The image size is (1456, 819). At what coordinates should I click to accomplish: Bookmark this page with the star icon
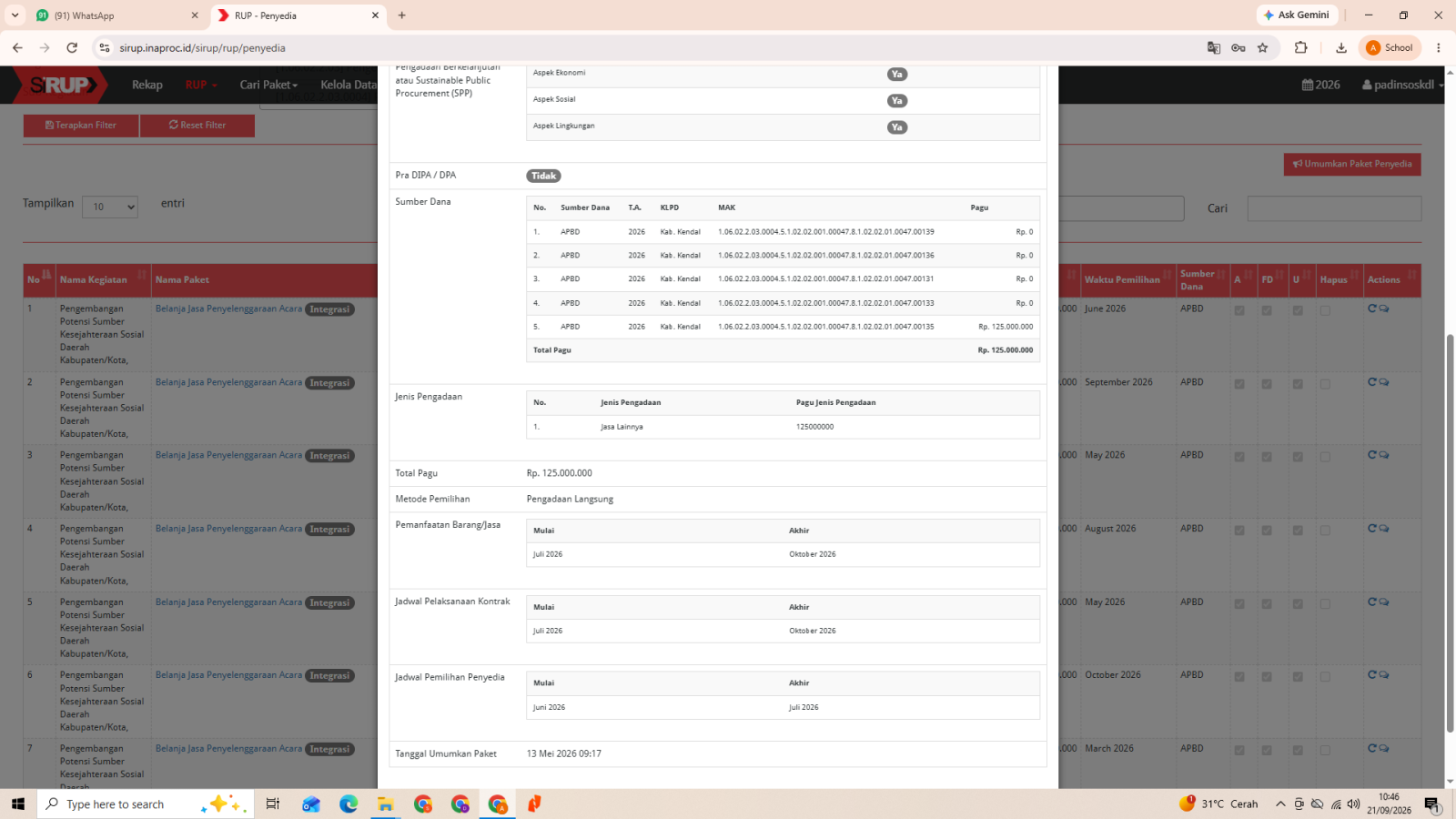pyautogui.click(x=1262, y=47)
